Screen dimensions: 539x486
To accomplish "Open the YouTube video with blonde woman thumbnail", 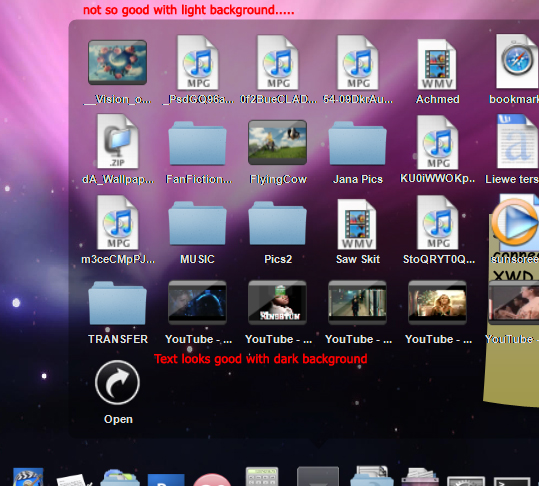I will (x=437, y=302).
